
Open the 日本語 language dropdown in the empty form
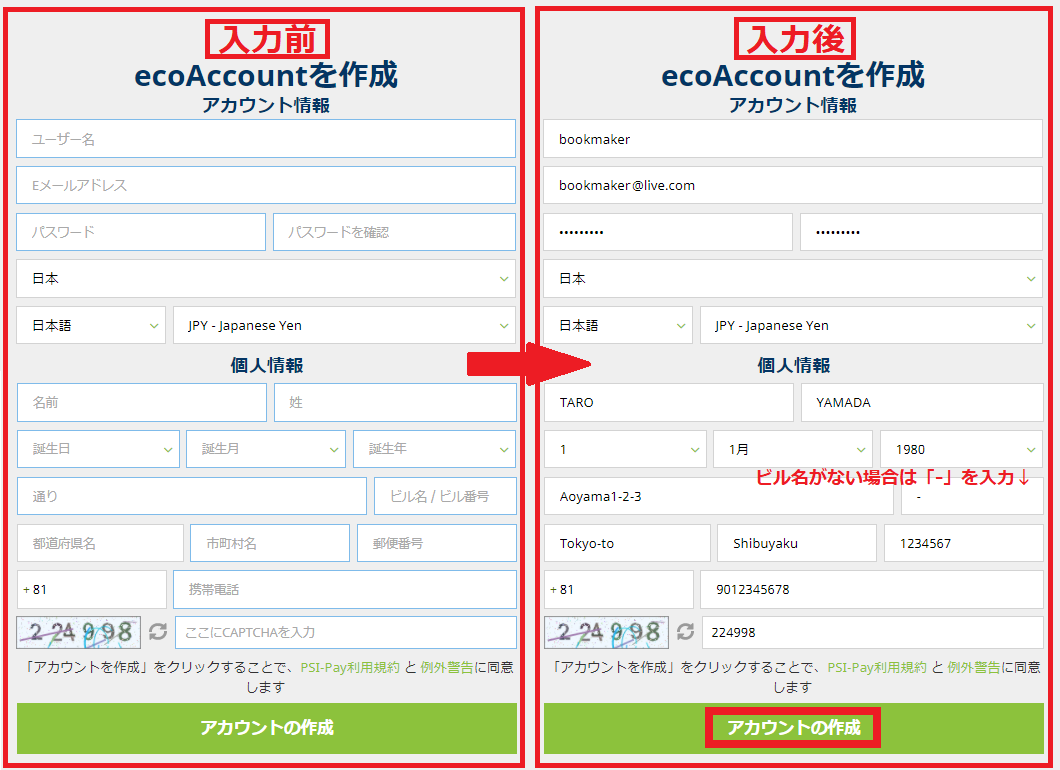(x=91, y=325)
